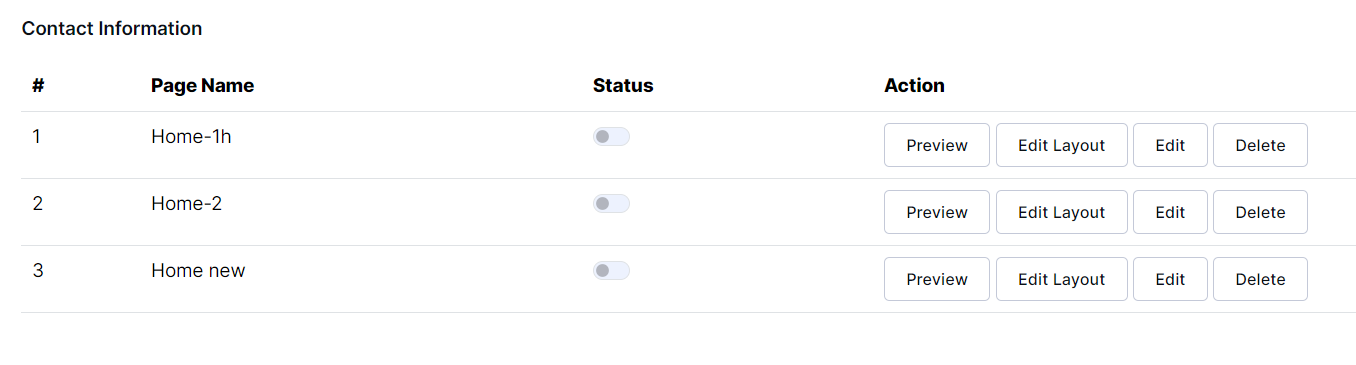The image size is (1356, 365).
Task: Open Edit Layout for Home-2
Action: (1061, 212)
